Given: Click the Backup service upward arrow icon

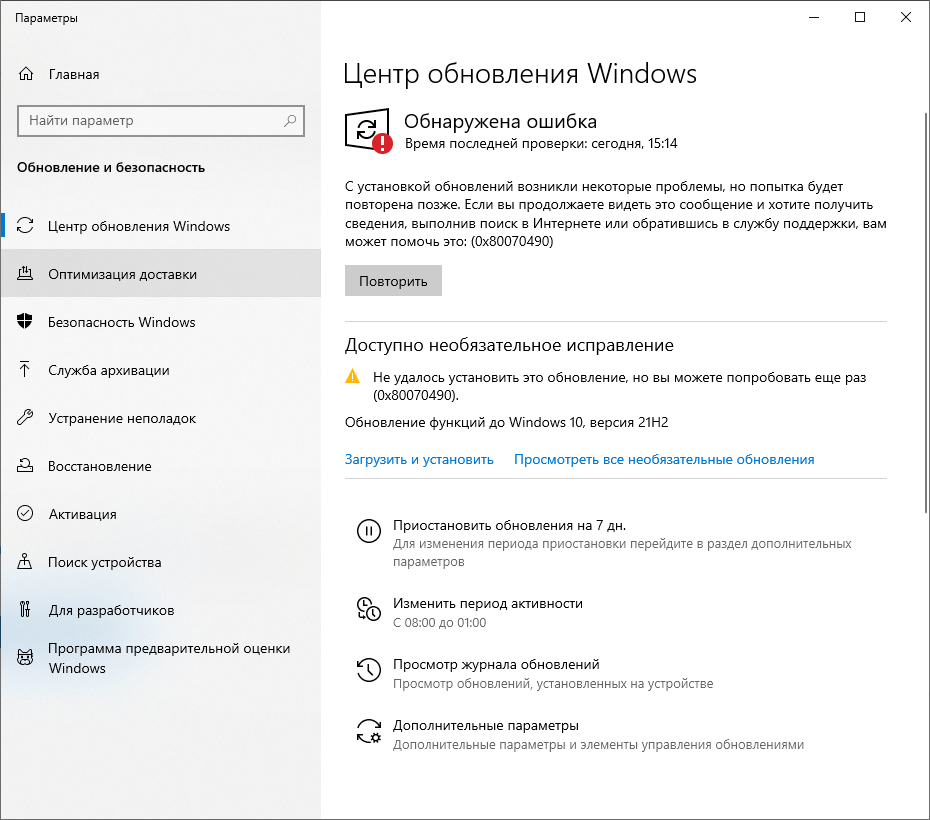Looking at the screenshot, I should tap(24, 369).
